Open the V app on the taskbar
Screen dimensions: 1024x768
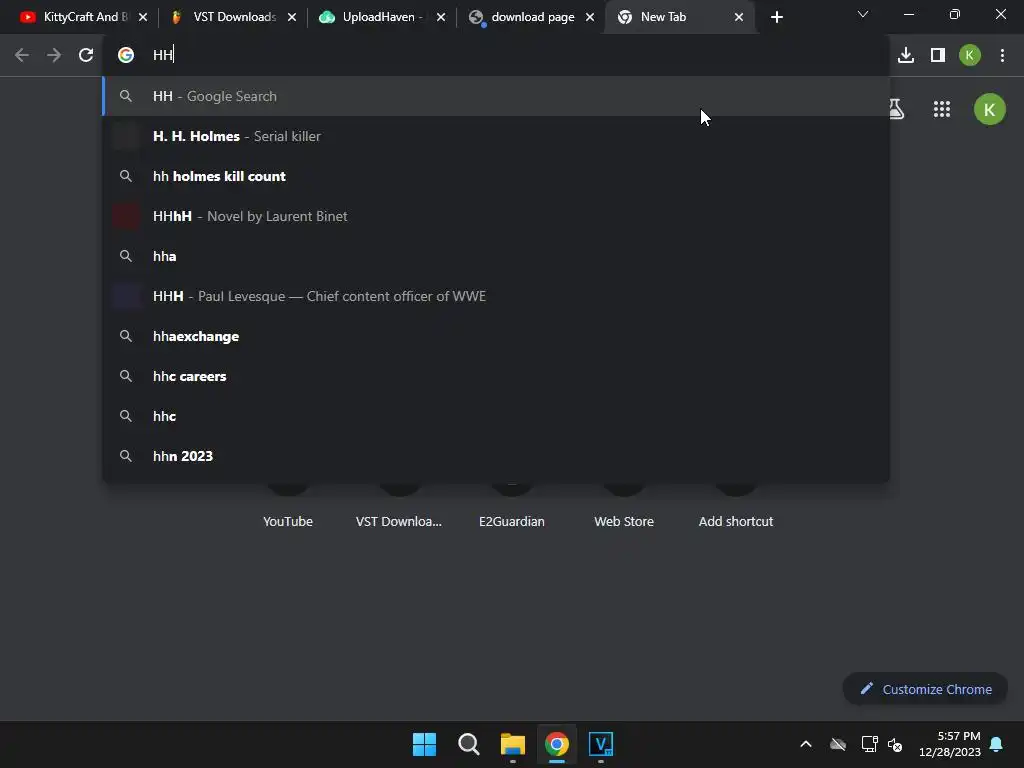601,744
